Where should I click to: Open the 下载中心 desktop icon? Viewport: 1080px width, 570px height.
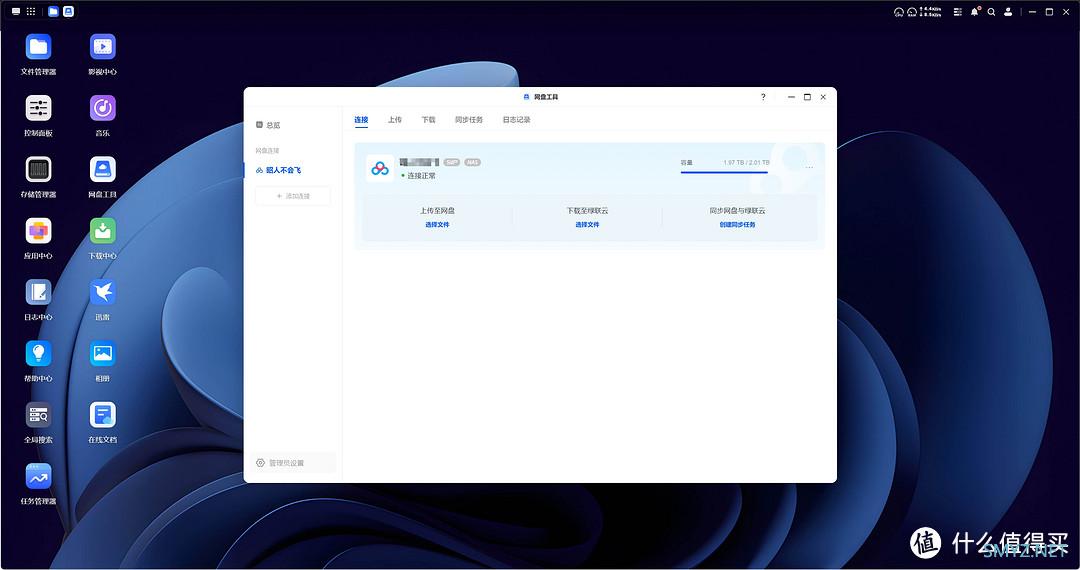point(103,231)
